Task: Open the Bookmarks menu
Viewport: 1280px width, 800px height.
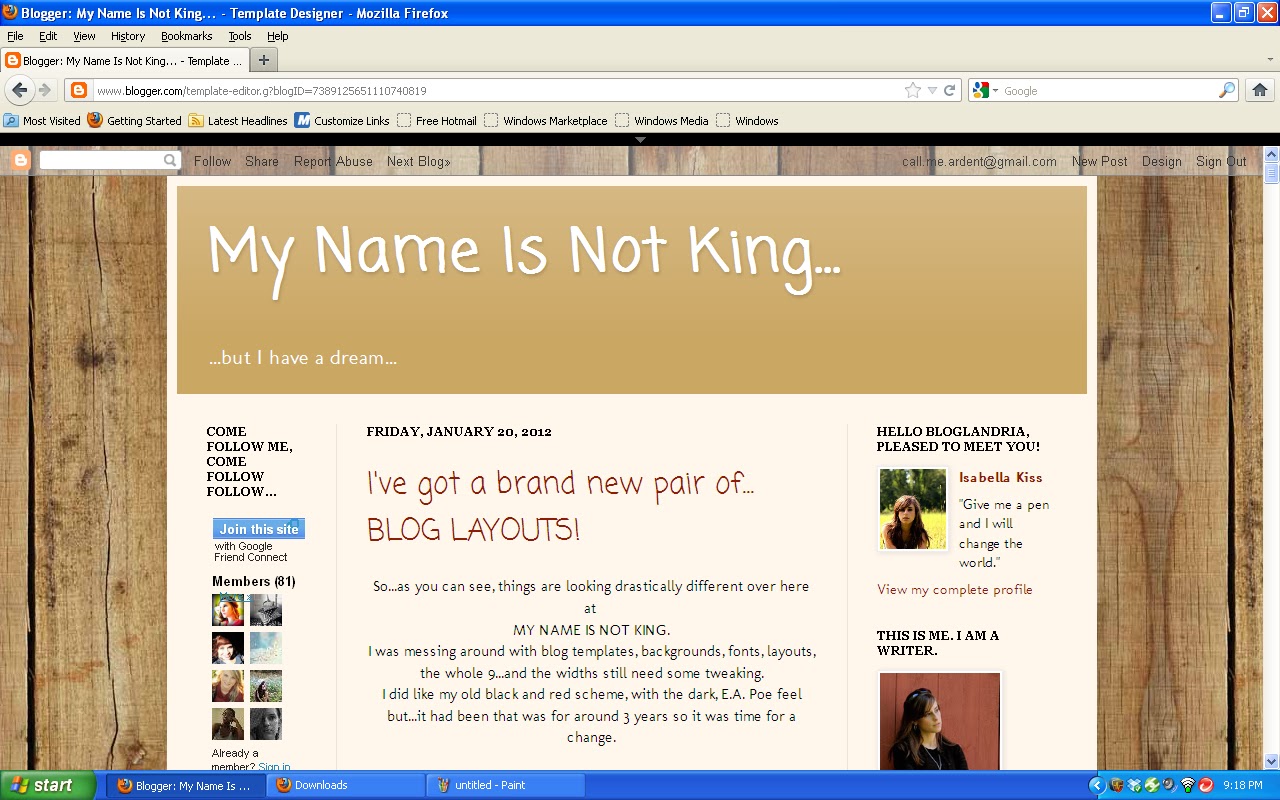Action: click(186, 36)
